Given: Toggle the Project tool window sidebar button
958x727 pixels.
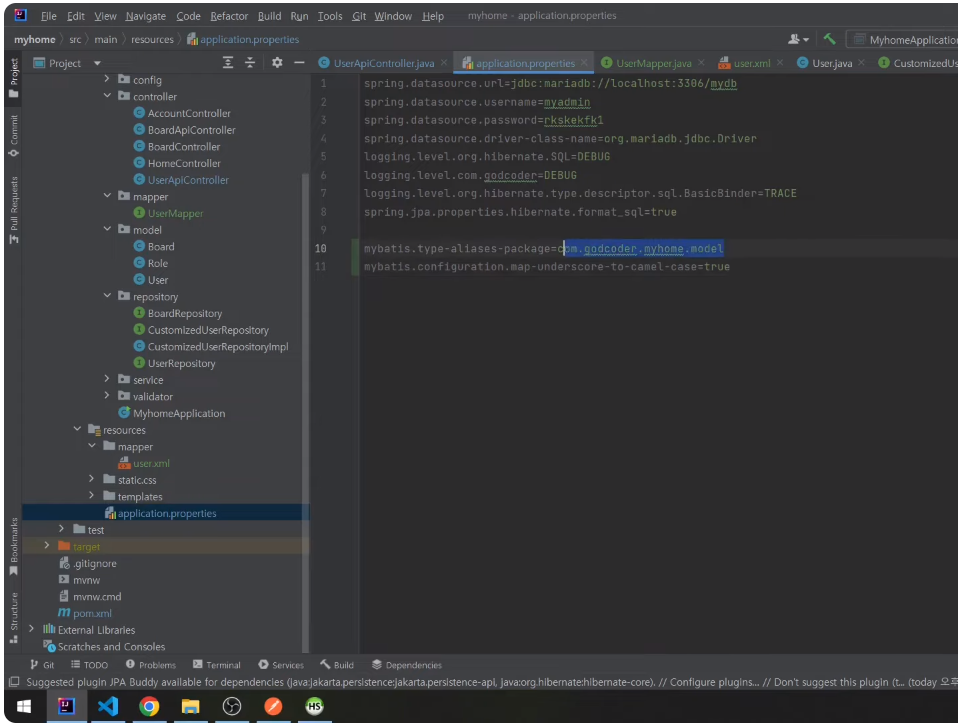Looking at the screenshot, I should point(13,78).
